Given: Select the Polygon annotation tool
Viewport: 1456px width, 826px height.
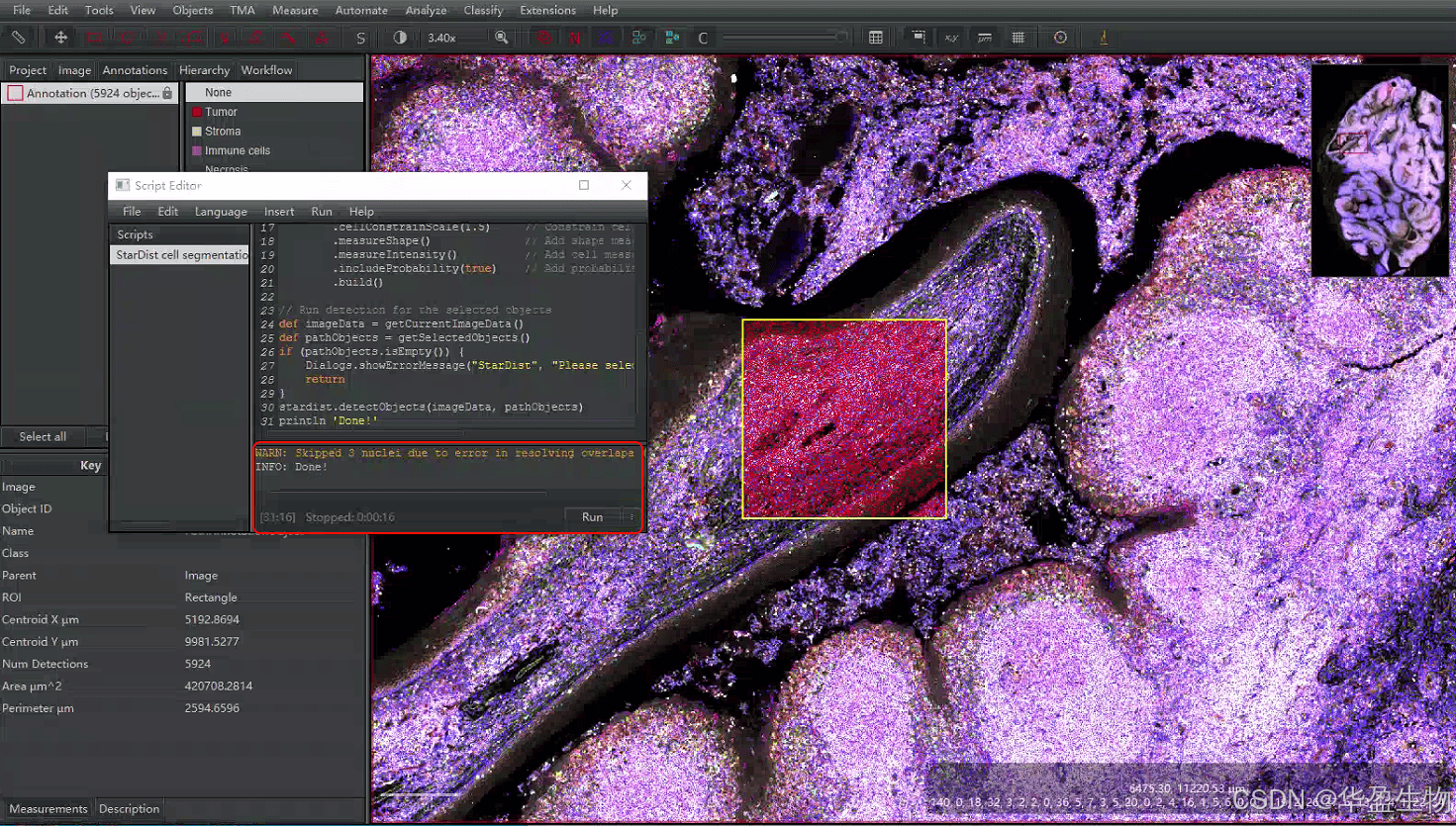Looking at the screenshot, I should 193,38.
